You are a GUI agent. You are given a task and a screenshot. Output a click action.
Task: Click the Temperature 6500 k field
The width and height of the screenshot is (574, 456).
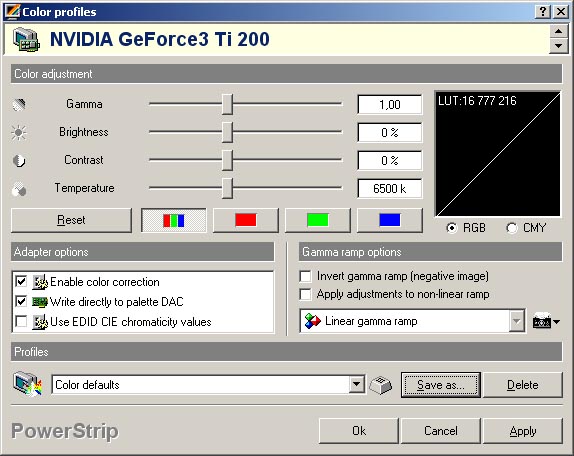coord(390,189)
